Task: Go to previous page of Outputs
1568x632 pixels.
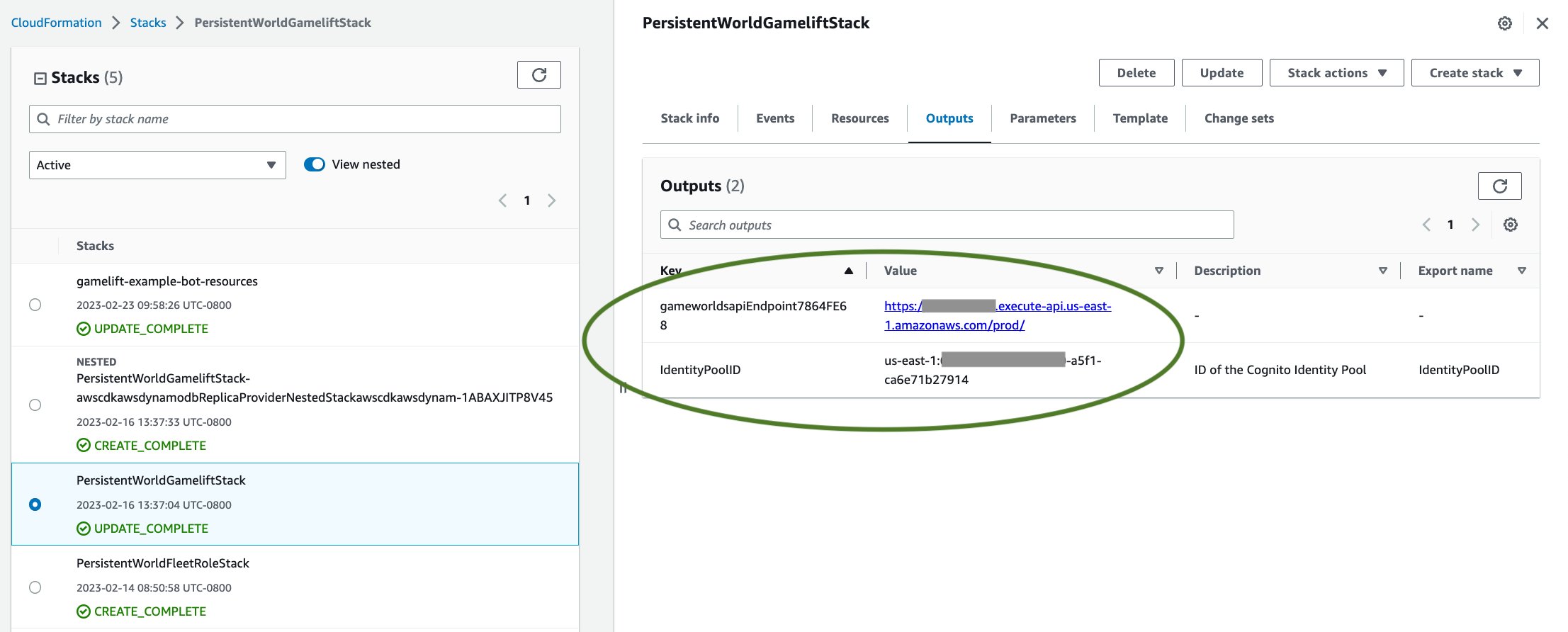Action: (x=1426, y=225)
